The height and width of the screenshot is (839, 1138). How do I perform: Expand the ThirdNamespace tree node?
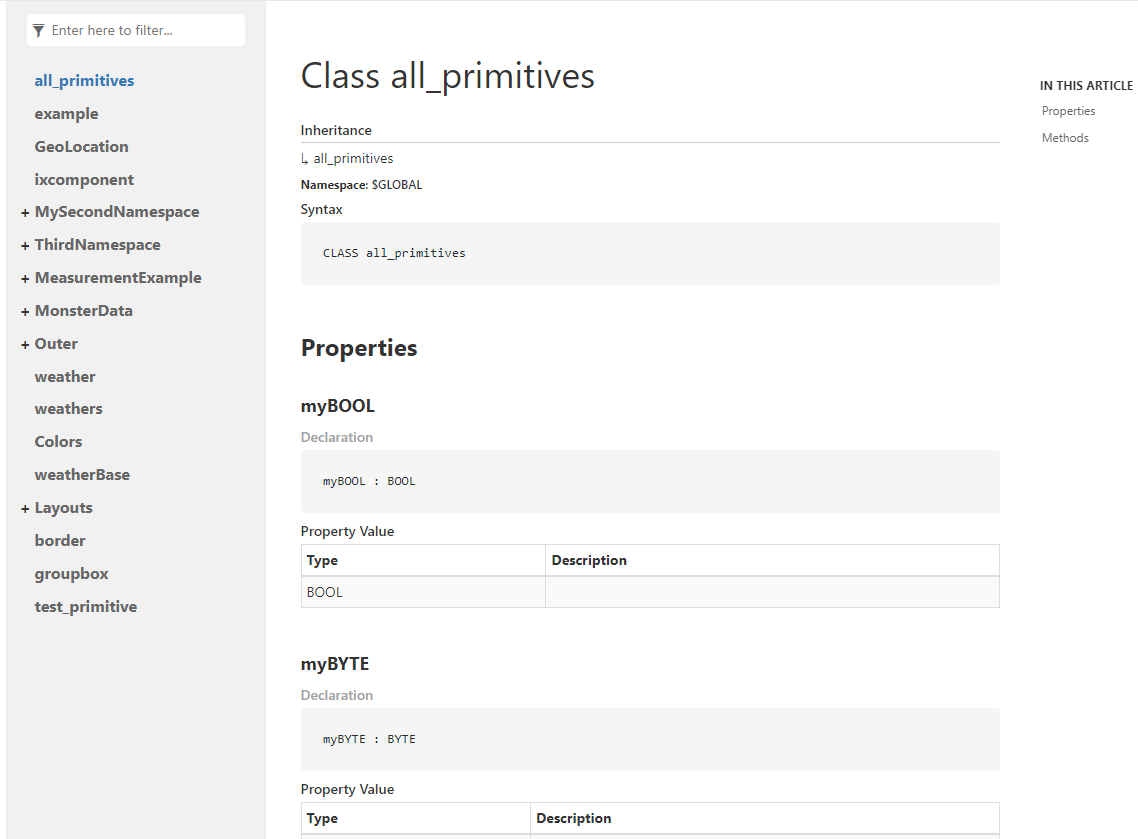(x=24, y=244)
